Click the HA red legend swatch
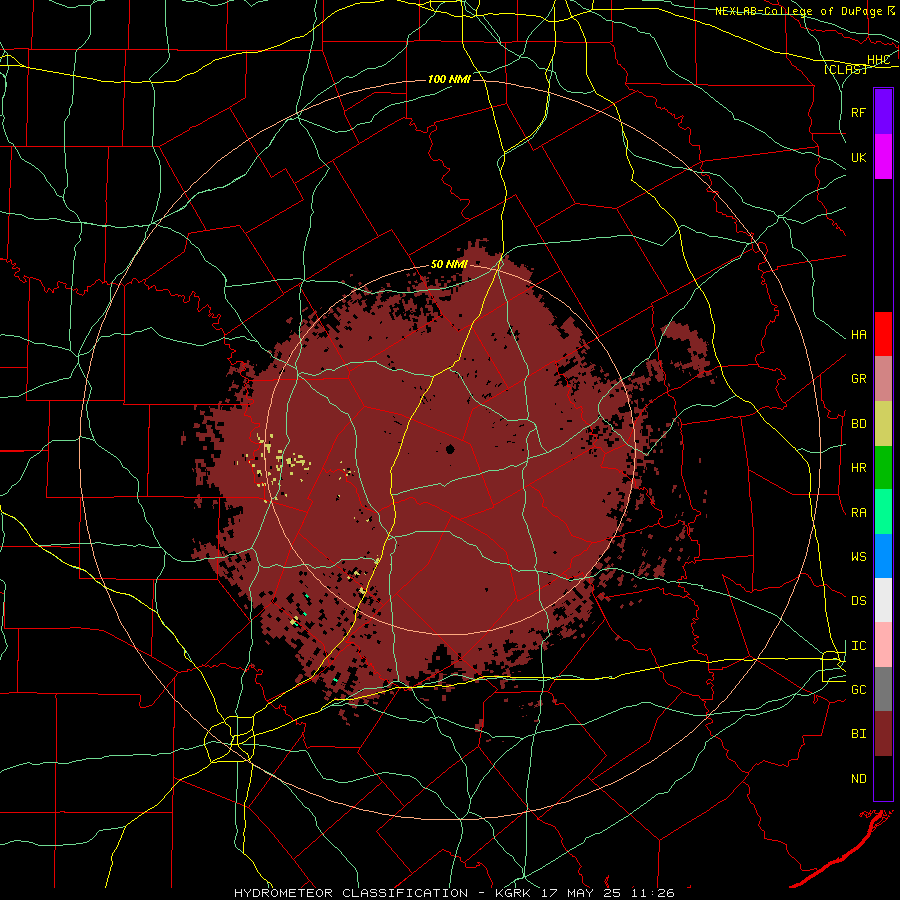Image resolution: width=900 pixels, height=900 pixels. 883,334
